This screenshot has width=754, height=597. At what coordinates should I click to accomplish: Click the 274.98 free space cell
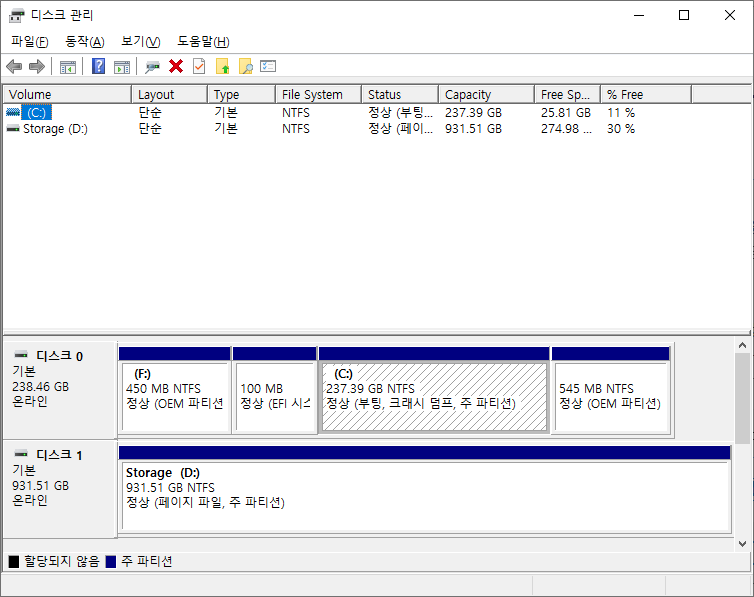(566, 129)
